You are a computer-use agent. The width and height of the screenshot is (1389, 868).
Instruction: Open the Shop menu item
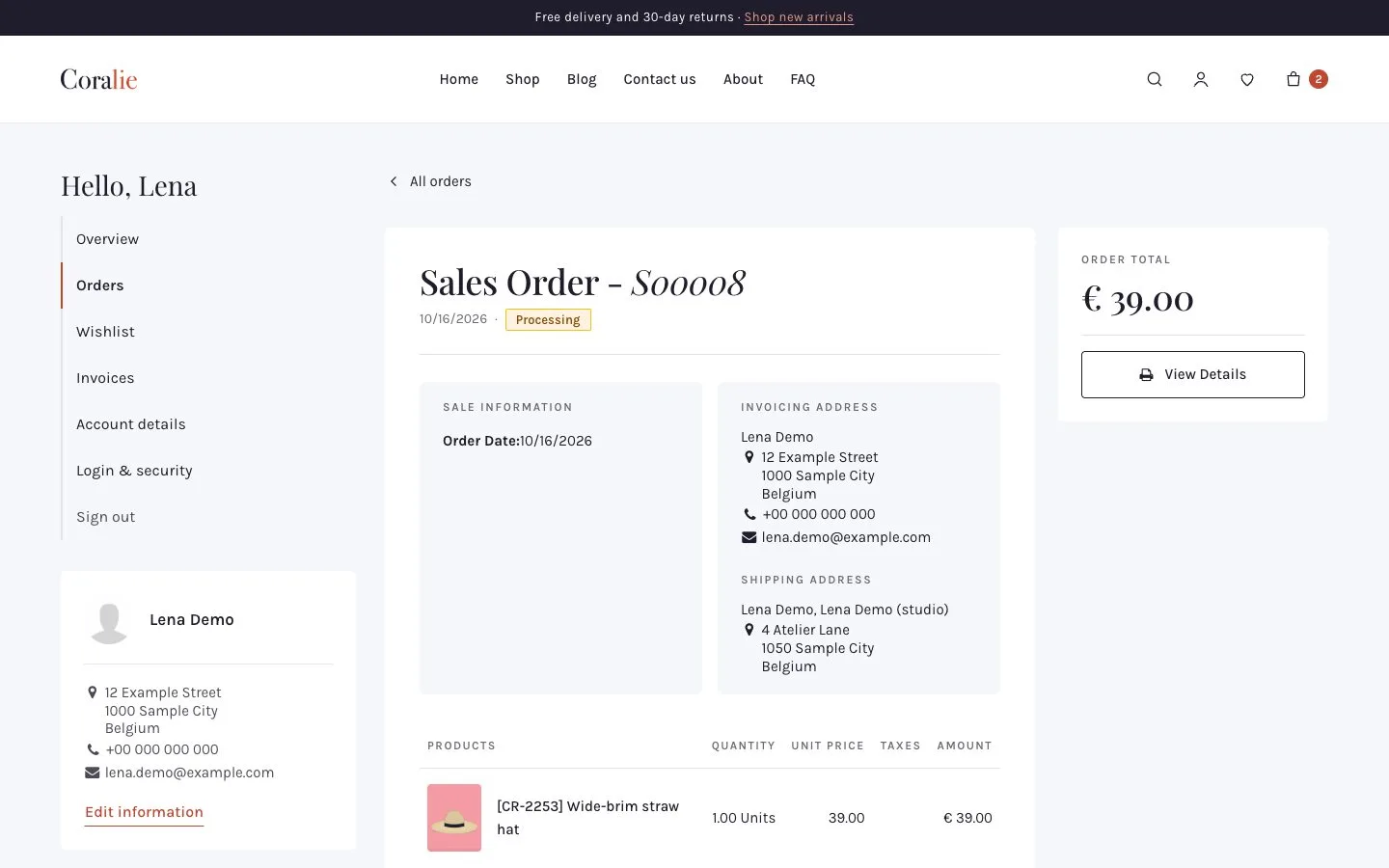click(523, 79)
